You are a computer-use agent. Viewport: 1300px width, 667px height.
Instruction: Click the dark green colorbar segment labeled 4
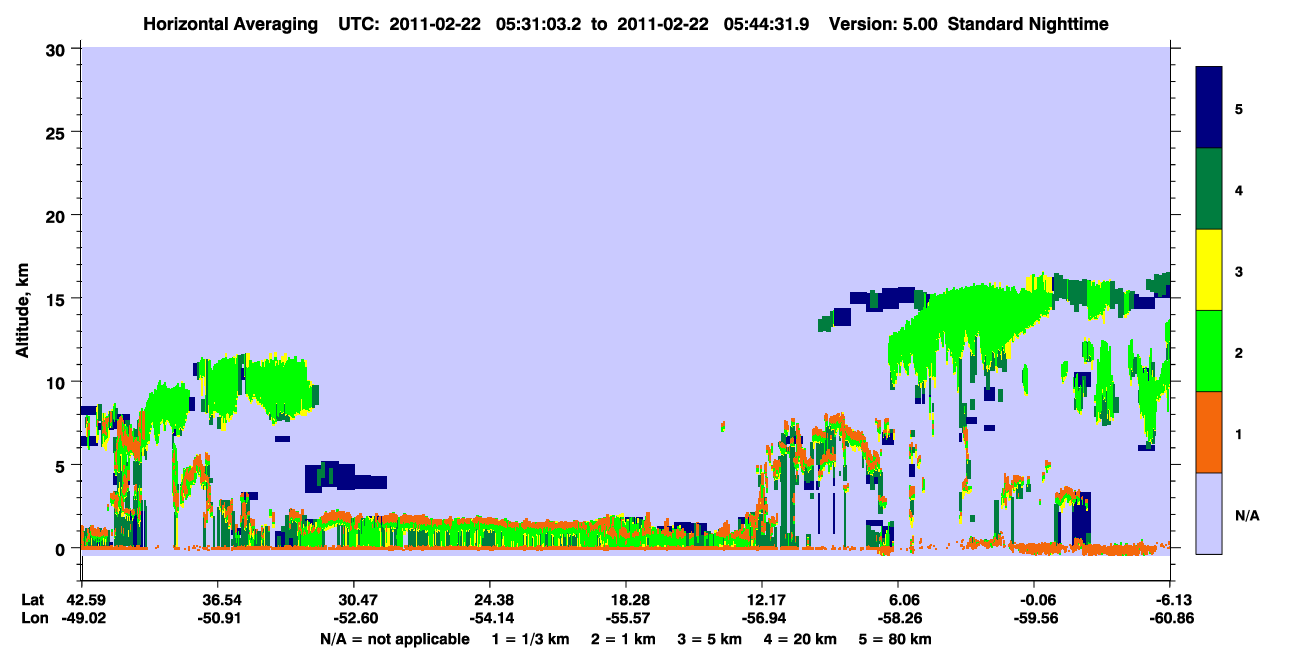[1209, 189]
